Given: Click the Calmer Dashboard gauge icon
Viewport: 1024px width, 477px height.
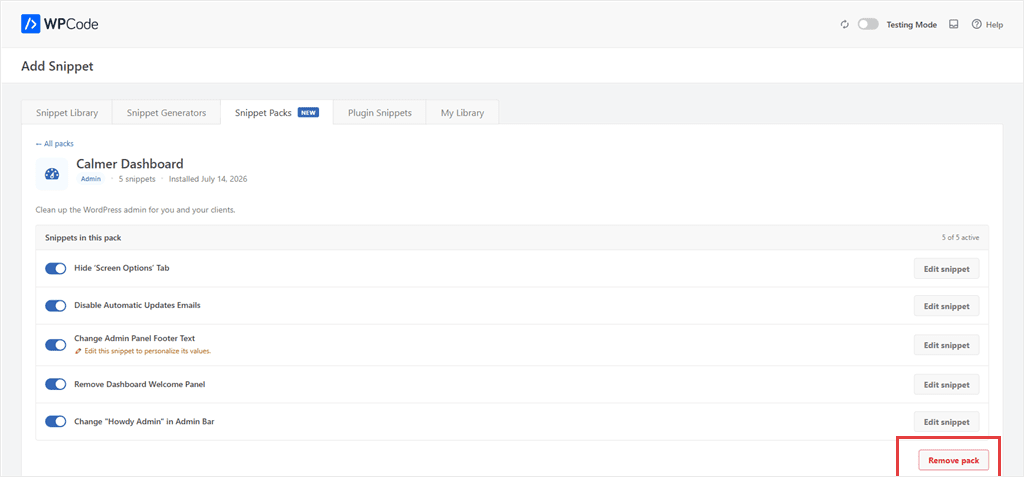Looking at the screenshot, I should (52, 174).
